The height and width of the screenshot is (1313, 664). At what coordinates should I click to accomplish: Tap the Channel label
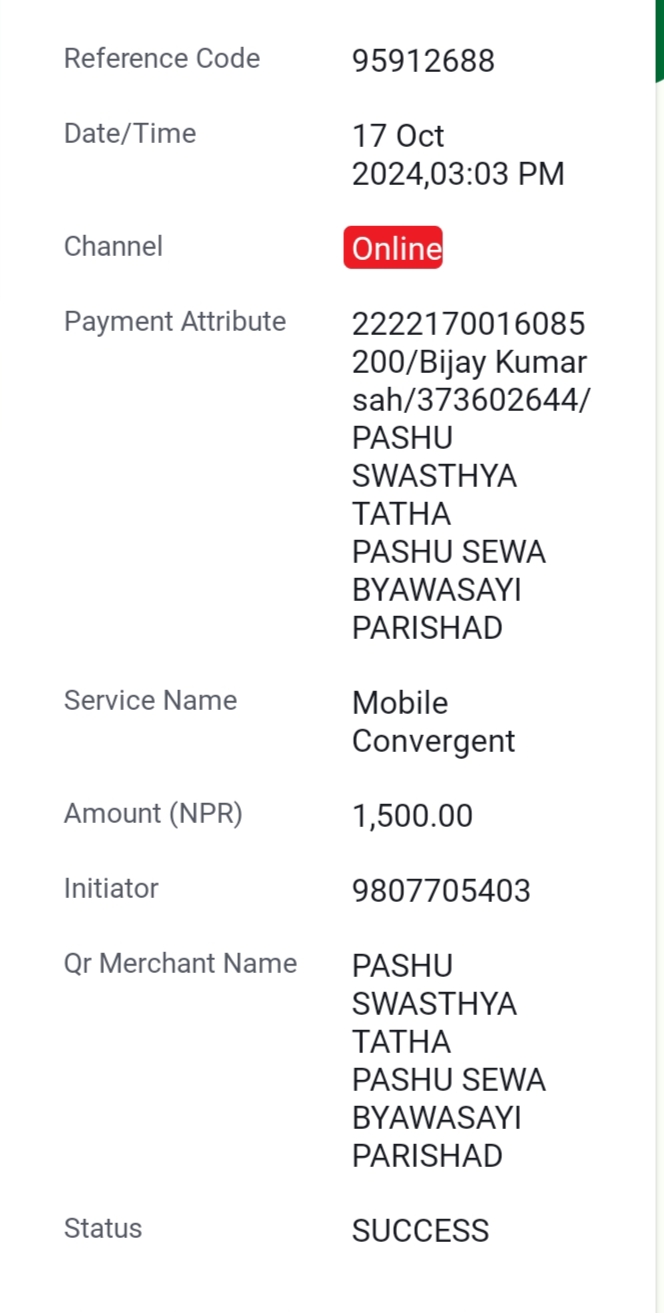(x=113, y=246)
